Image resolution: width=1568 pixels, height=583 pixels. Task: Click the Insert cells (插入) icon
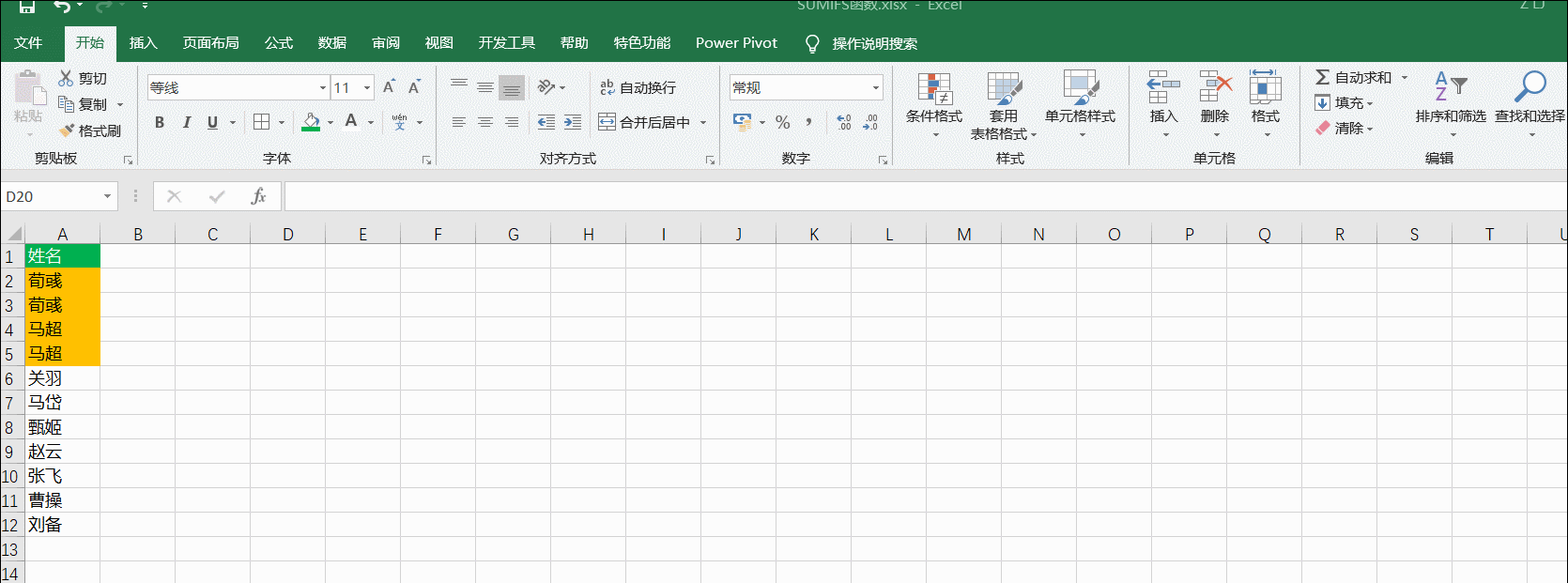[1163, 87]
